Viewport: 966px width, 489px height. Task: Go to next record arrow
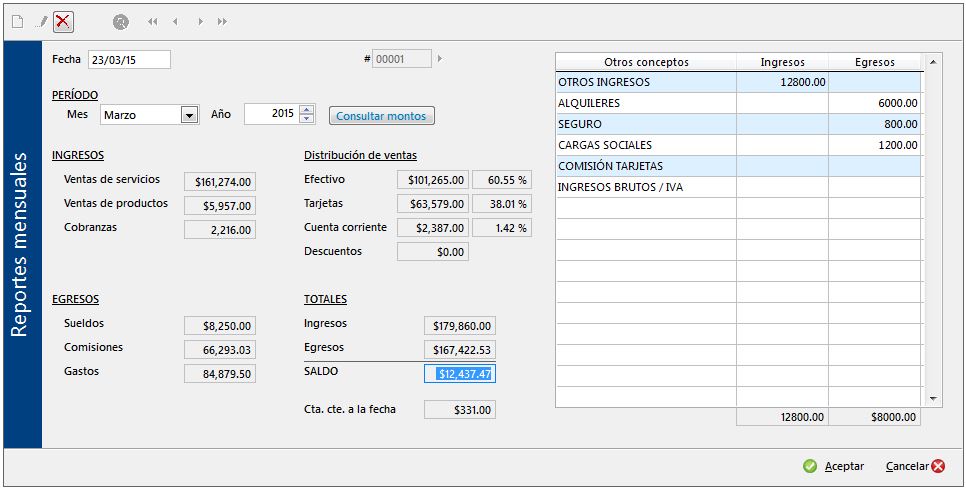click(x=200, y=21)
